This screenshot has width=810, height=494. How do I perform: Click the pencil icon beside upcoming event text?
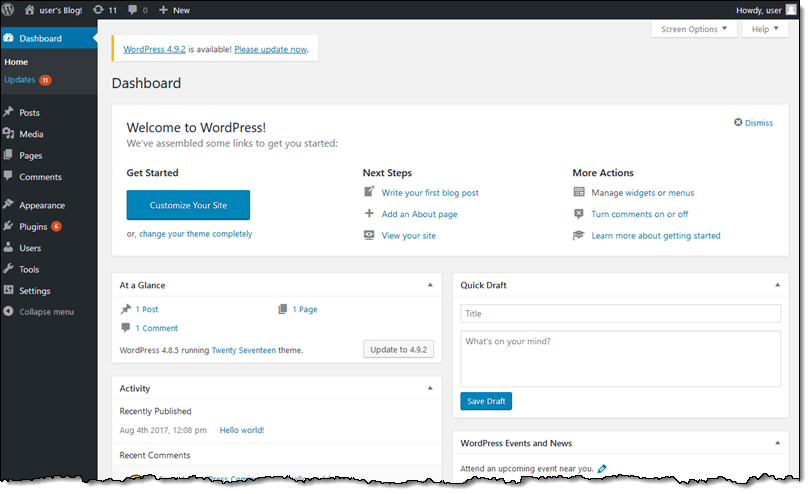(602, 468)
